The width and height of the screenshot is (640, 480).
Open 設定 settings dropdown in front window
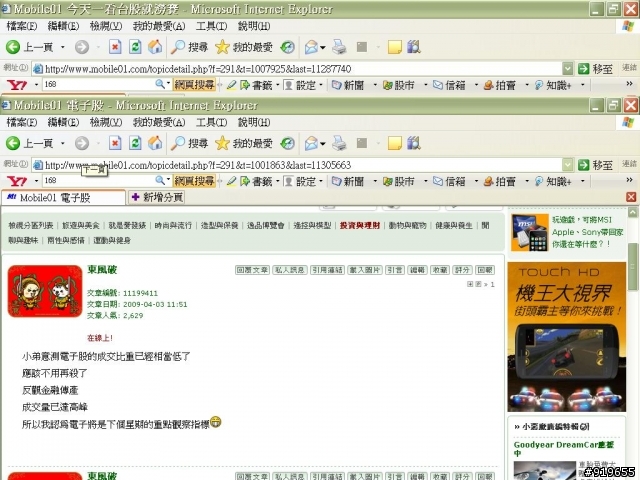(x=321, y=181)
